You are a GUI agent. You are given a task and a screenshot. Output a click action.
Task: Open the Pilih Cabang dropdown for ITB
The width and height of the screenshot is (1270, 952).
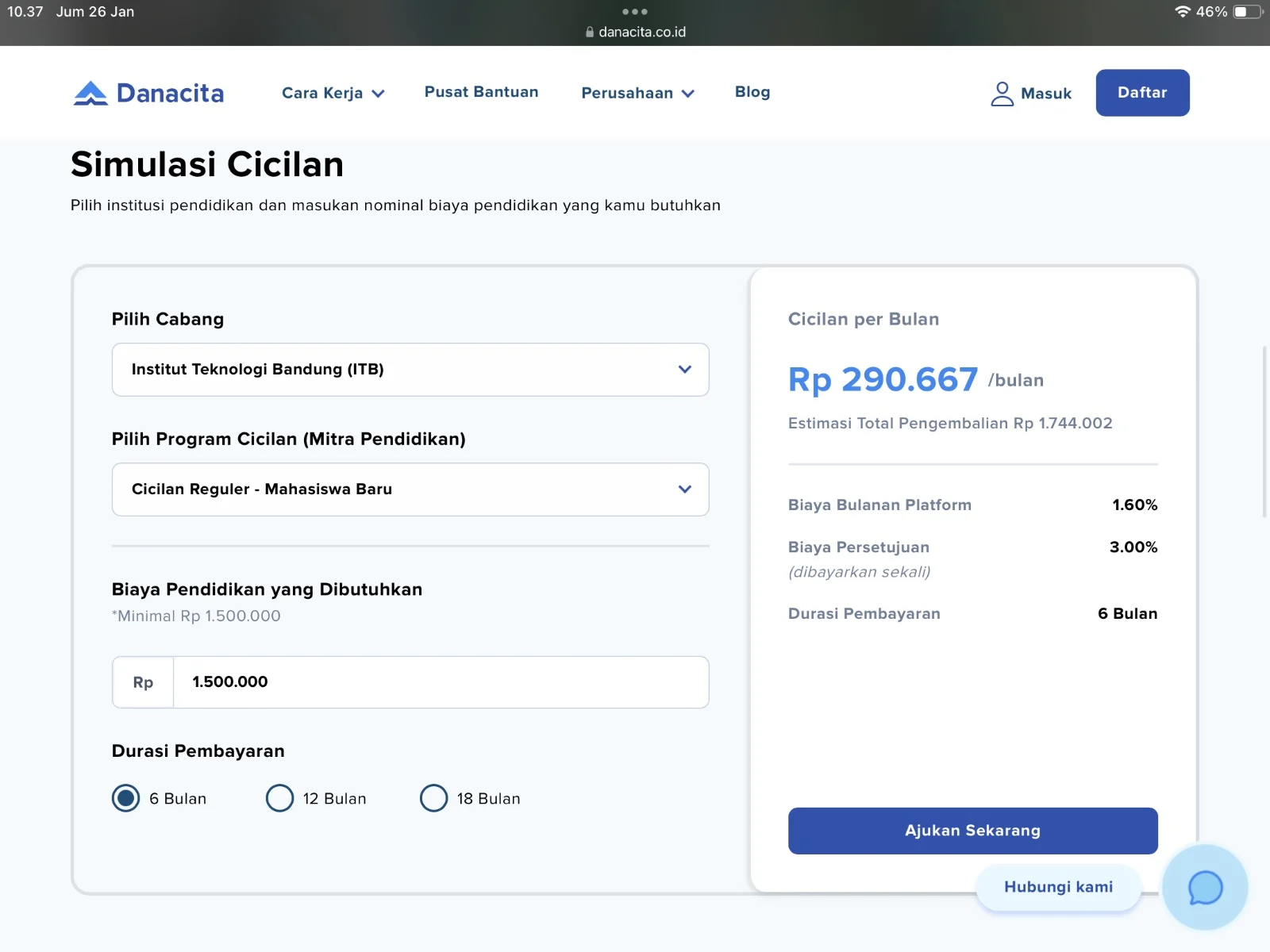coord(410,370)
